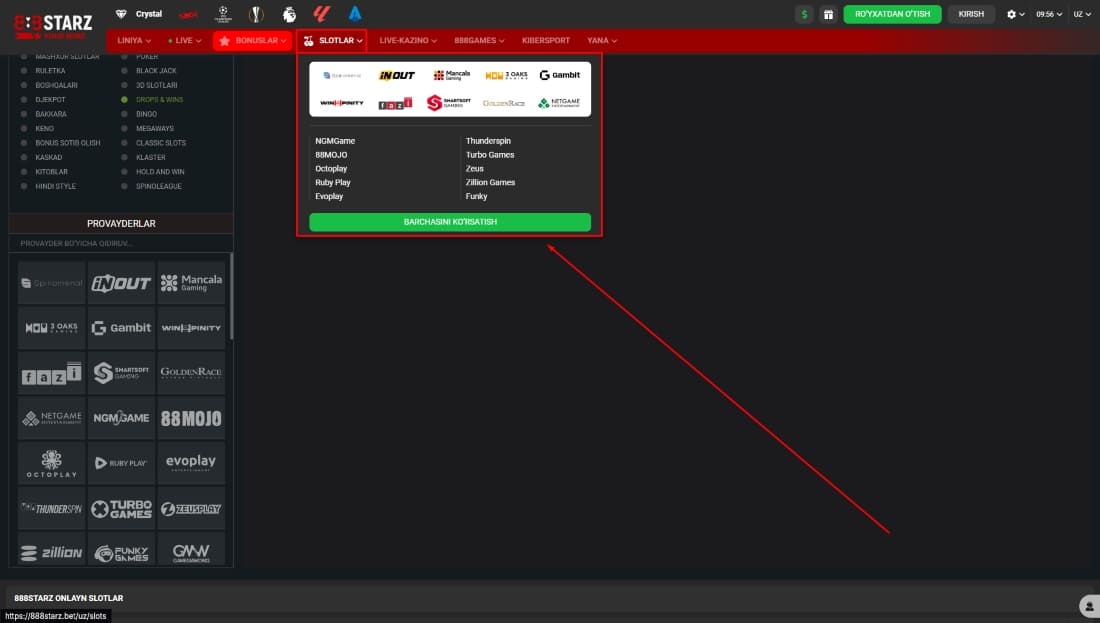Expand the Live menu

185,41
